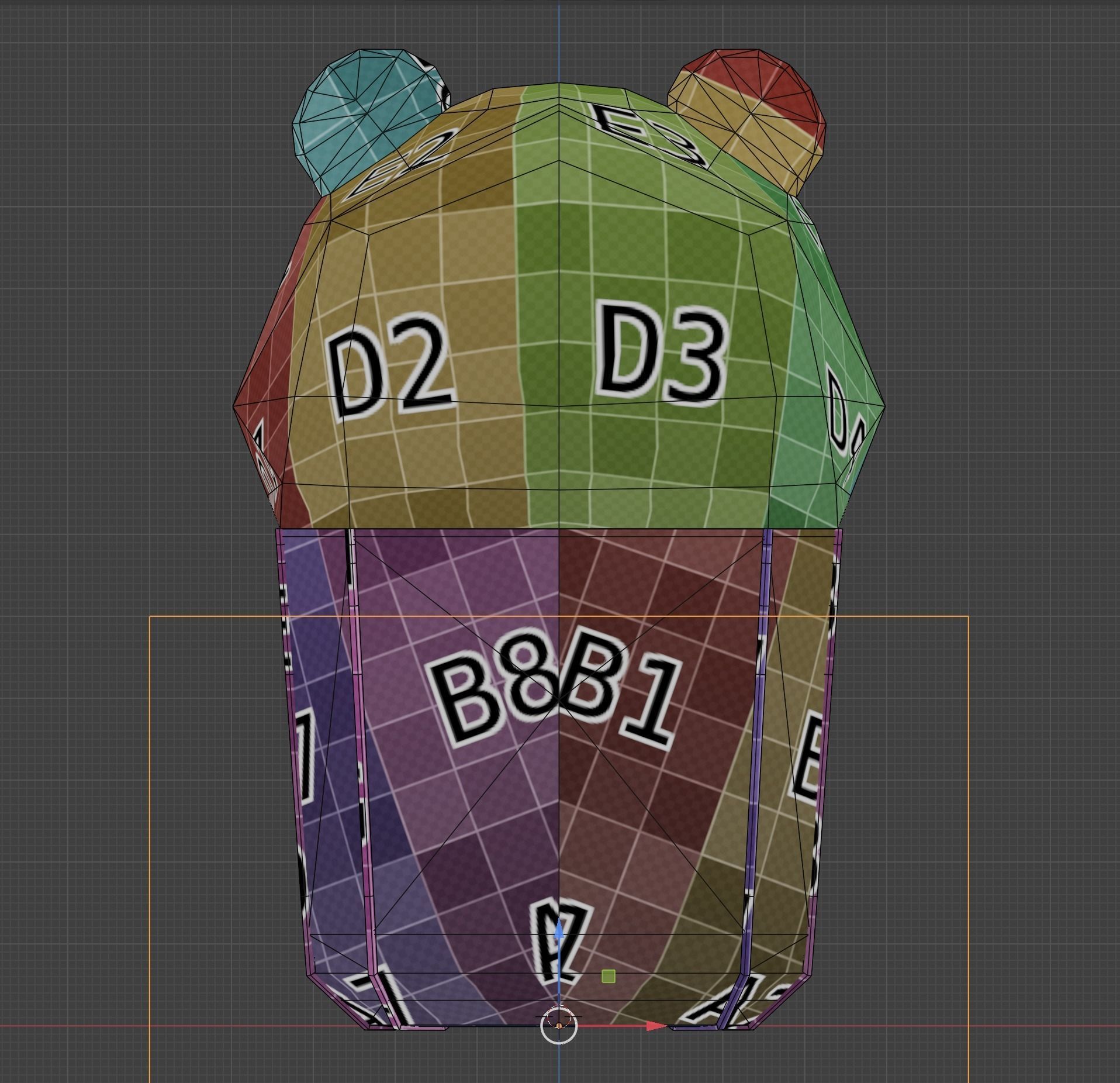This screenshot has width=1120, height=1083.
Task: Click the green square plane gizmo handle
Action: (x=608, y=976)
